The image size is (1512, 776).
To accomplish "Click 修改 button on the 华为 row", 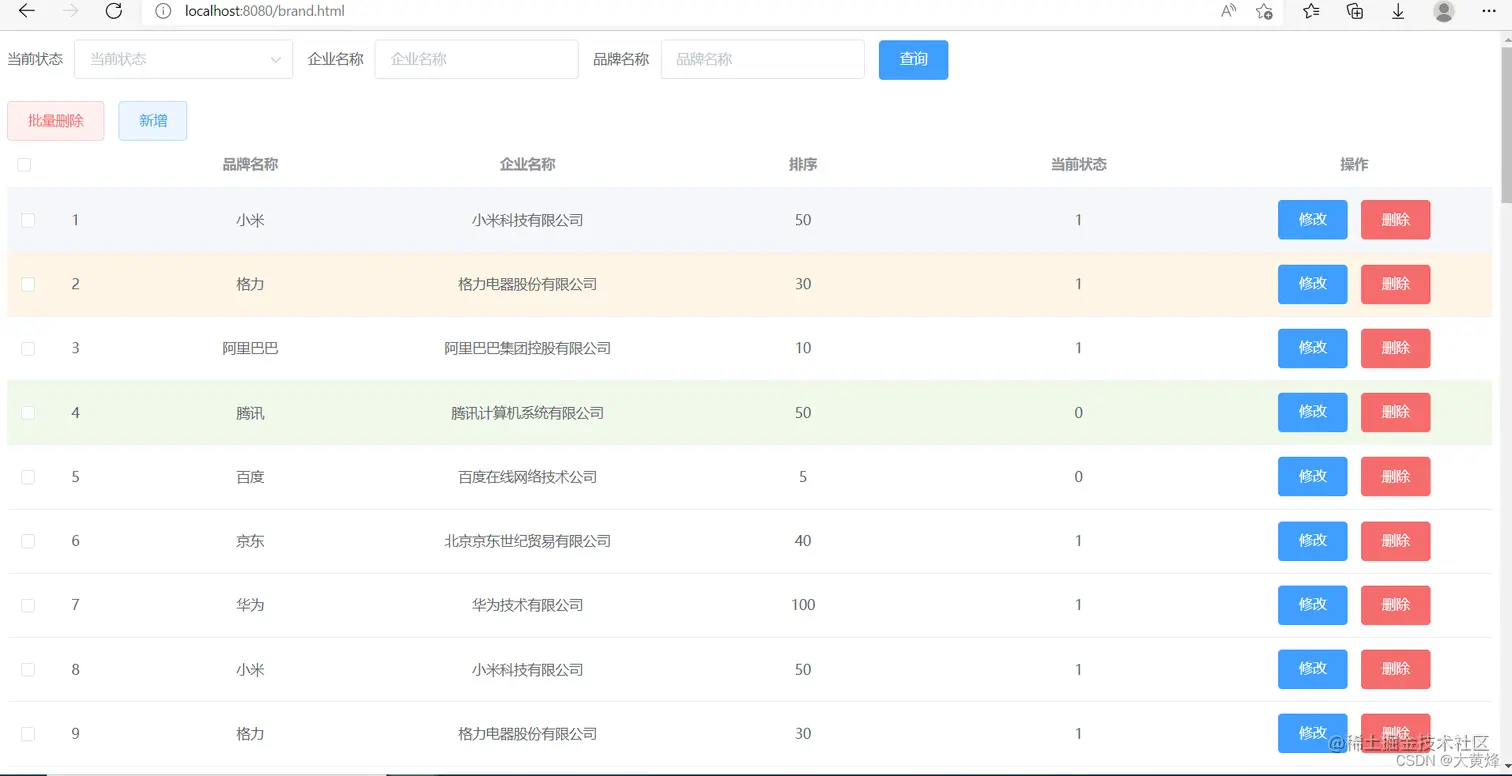I will point(1311,605).
